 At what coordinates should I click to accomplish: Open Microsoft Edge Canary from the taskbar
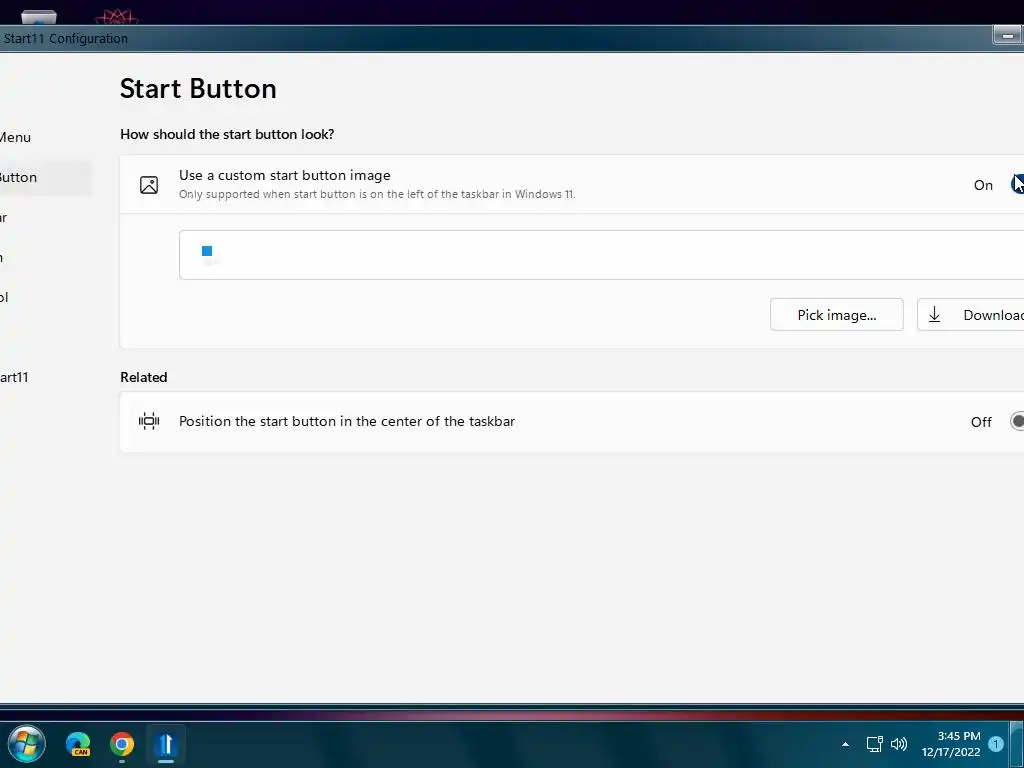[x=78, y=744]
